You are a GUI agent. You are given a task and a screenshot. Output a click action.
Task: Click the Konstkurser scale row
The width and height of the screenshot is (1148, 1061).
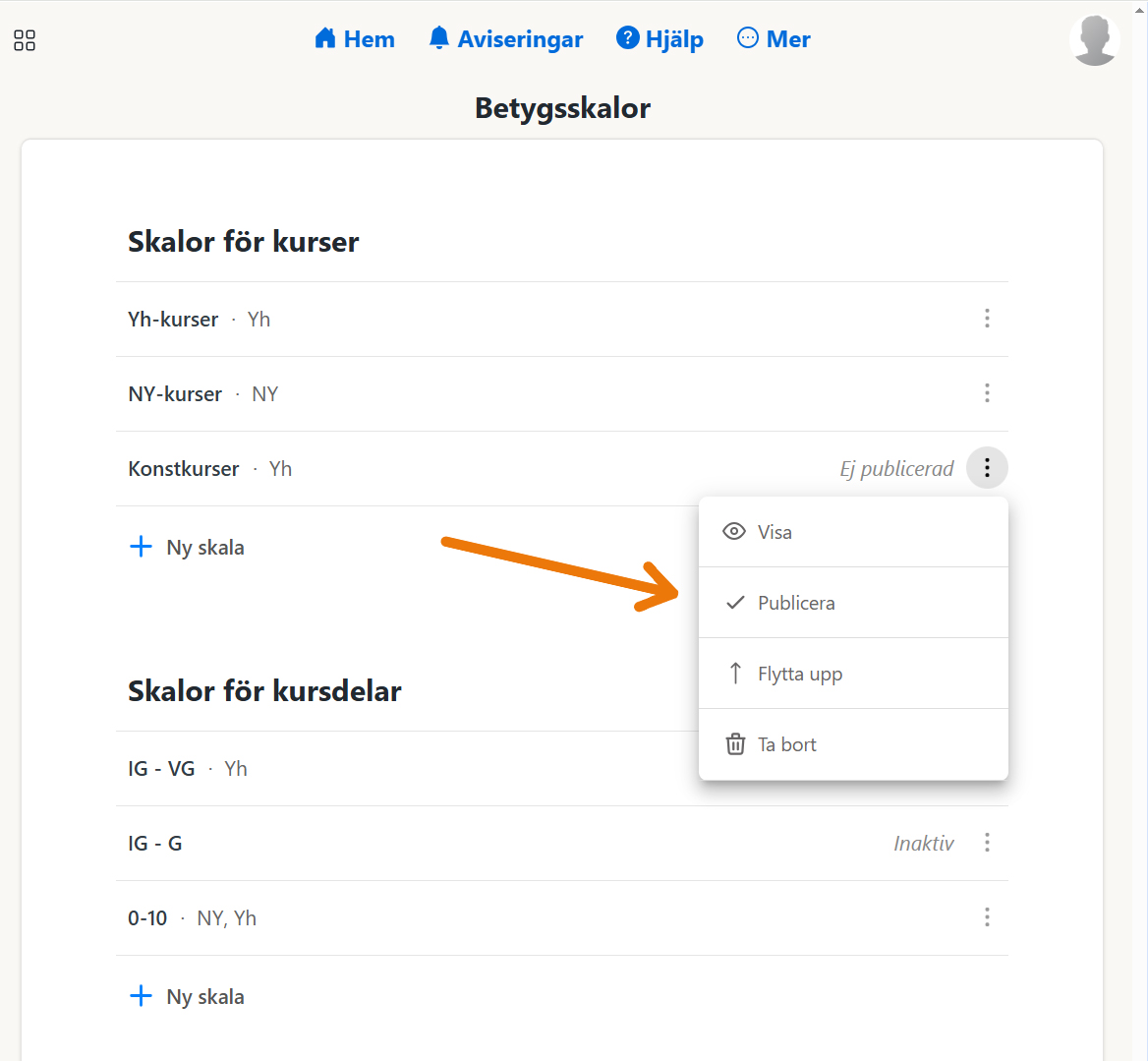[x=184, y=469]
